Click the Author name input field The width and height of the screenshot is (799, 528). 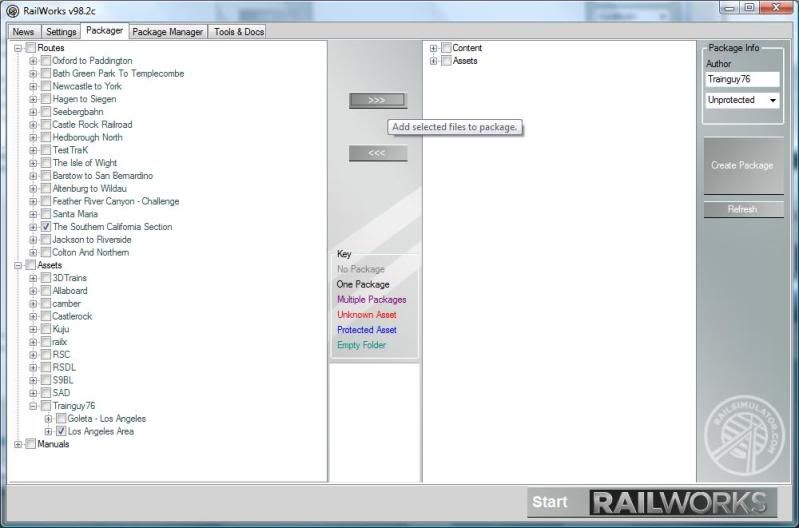point(742,79)
